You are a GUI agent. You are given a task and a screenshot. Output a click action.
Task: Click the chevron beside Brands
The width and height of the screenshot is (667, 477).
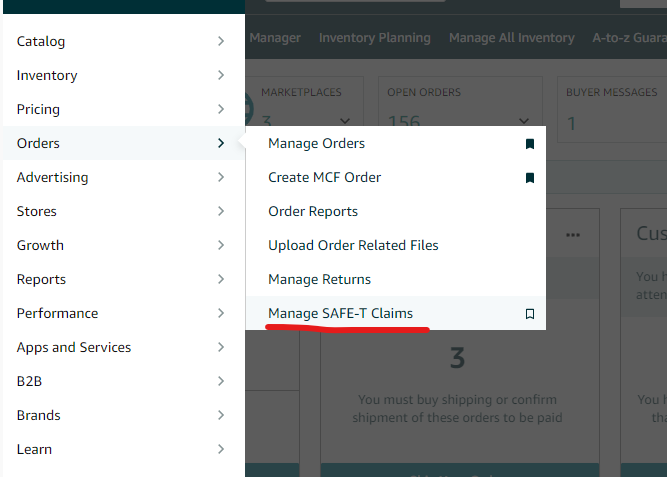(x=221, y=415)
